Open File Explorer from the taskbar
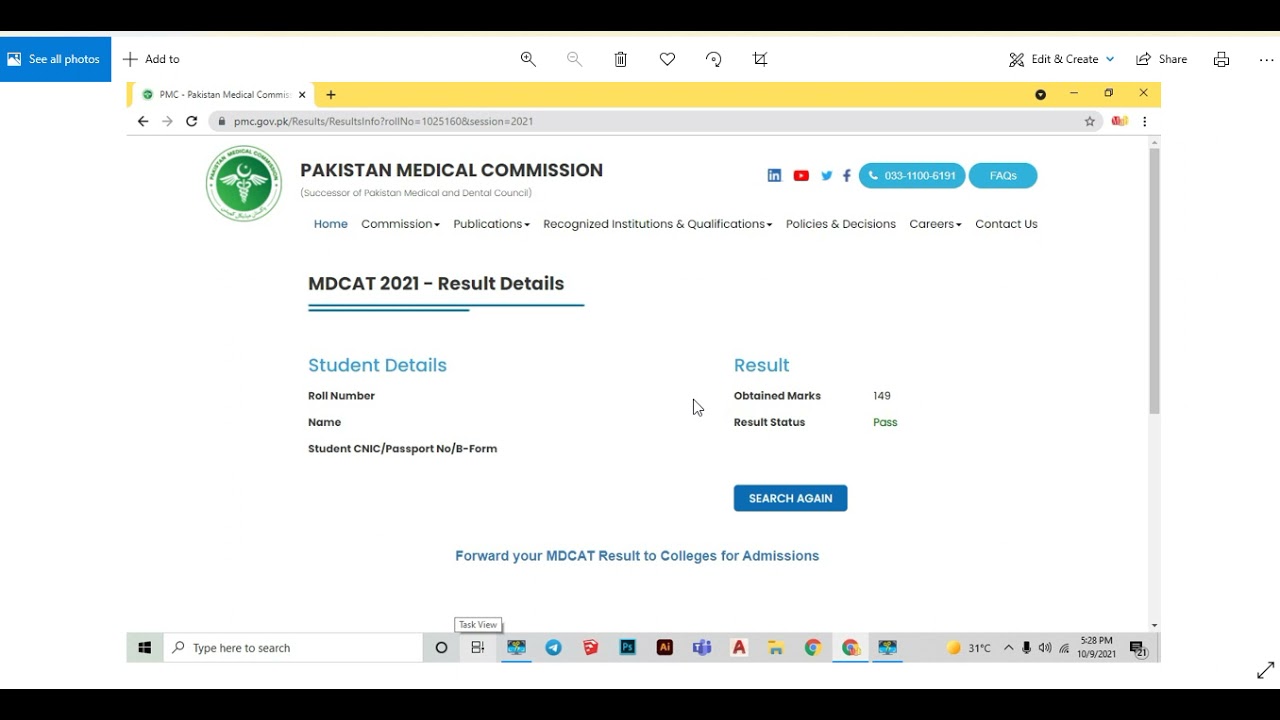The height and width of the screenshot is (720, 1280). [x=776, y=648]
